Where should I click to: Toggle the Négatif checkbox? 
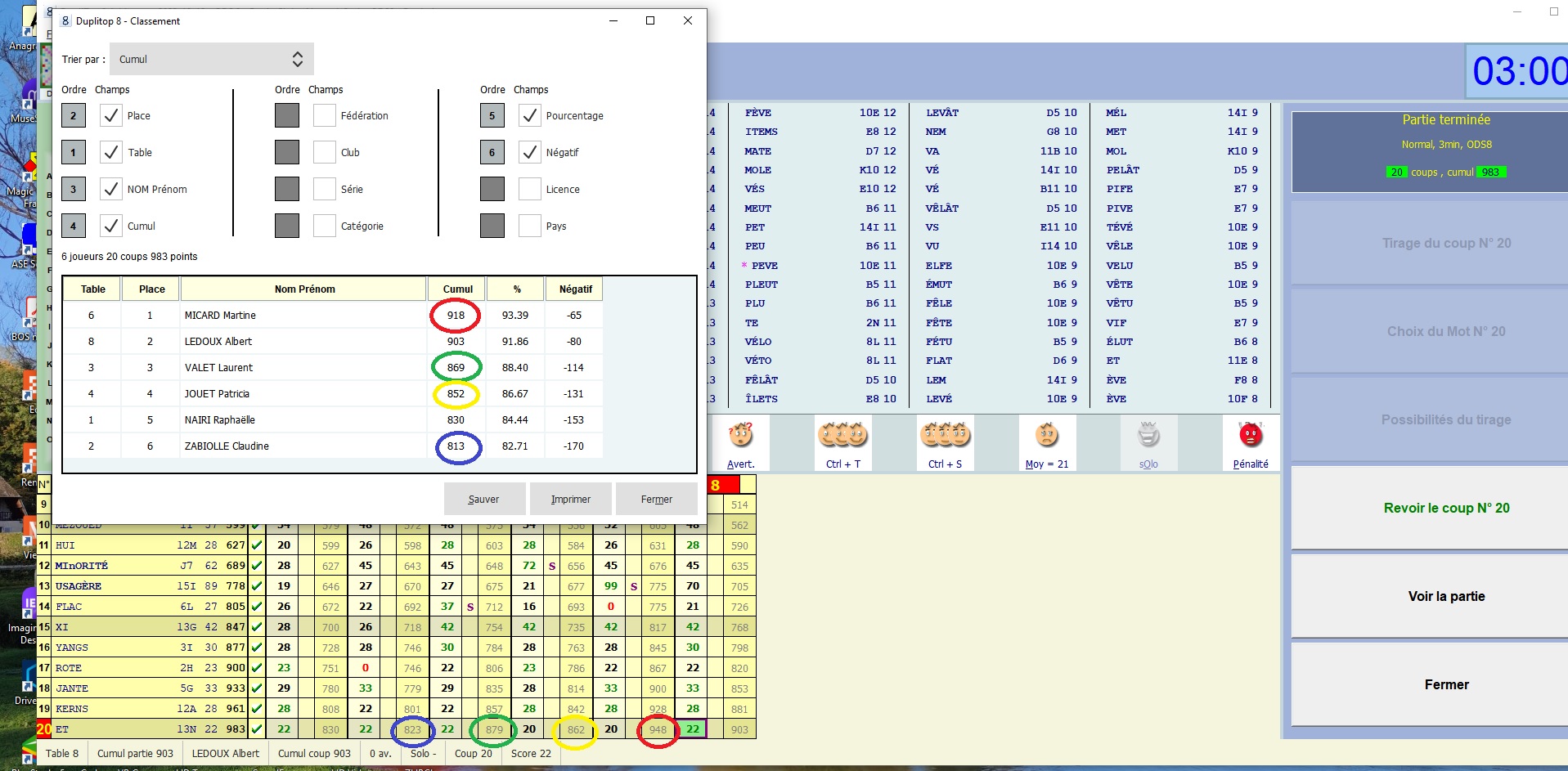530,153
